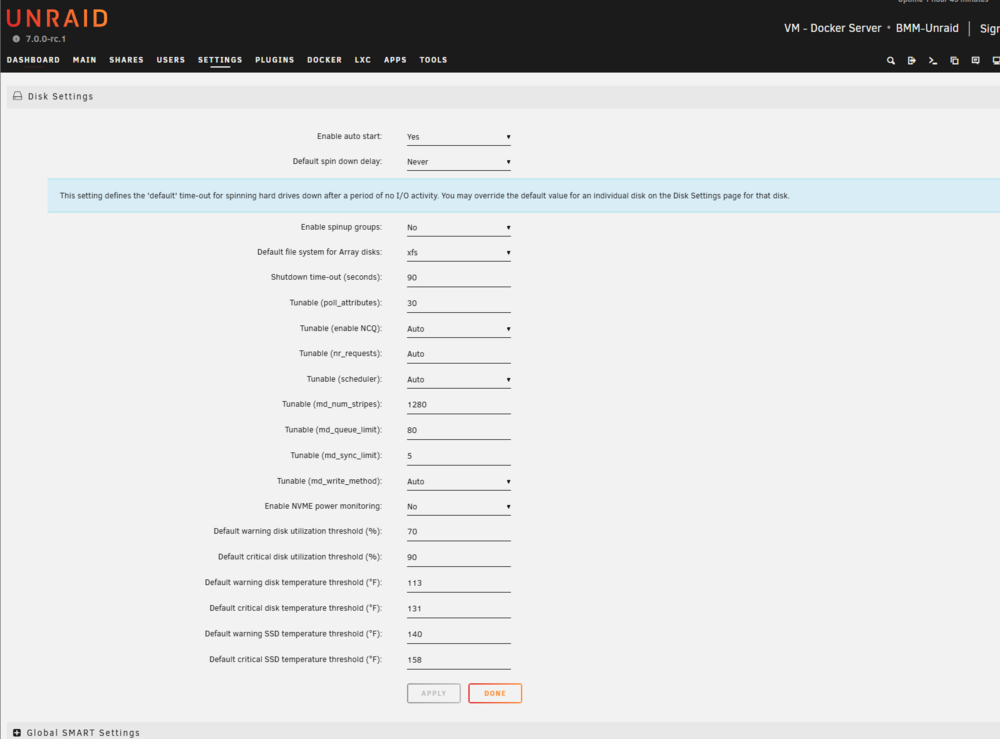
Task: Click the UNRAID logo
Action: pyautogui.click(x=57, y=18)
